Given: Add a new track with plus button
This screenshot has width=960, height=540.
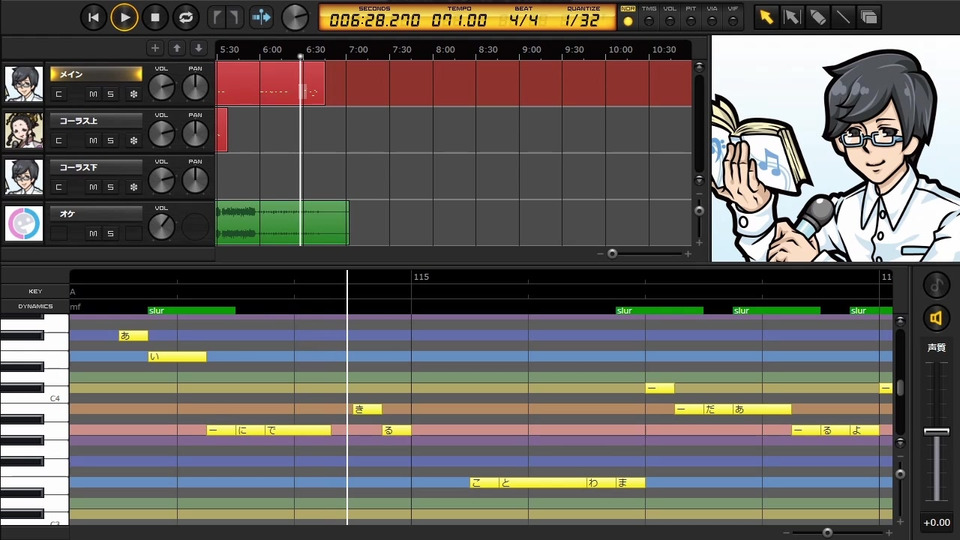Looking at the screenshot, I should click(155, 48).
